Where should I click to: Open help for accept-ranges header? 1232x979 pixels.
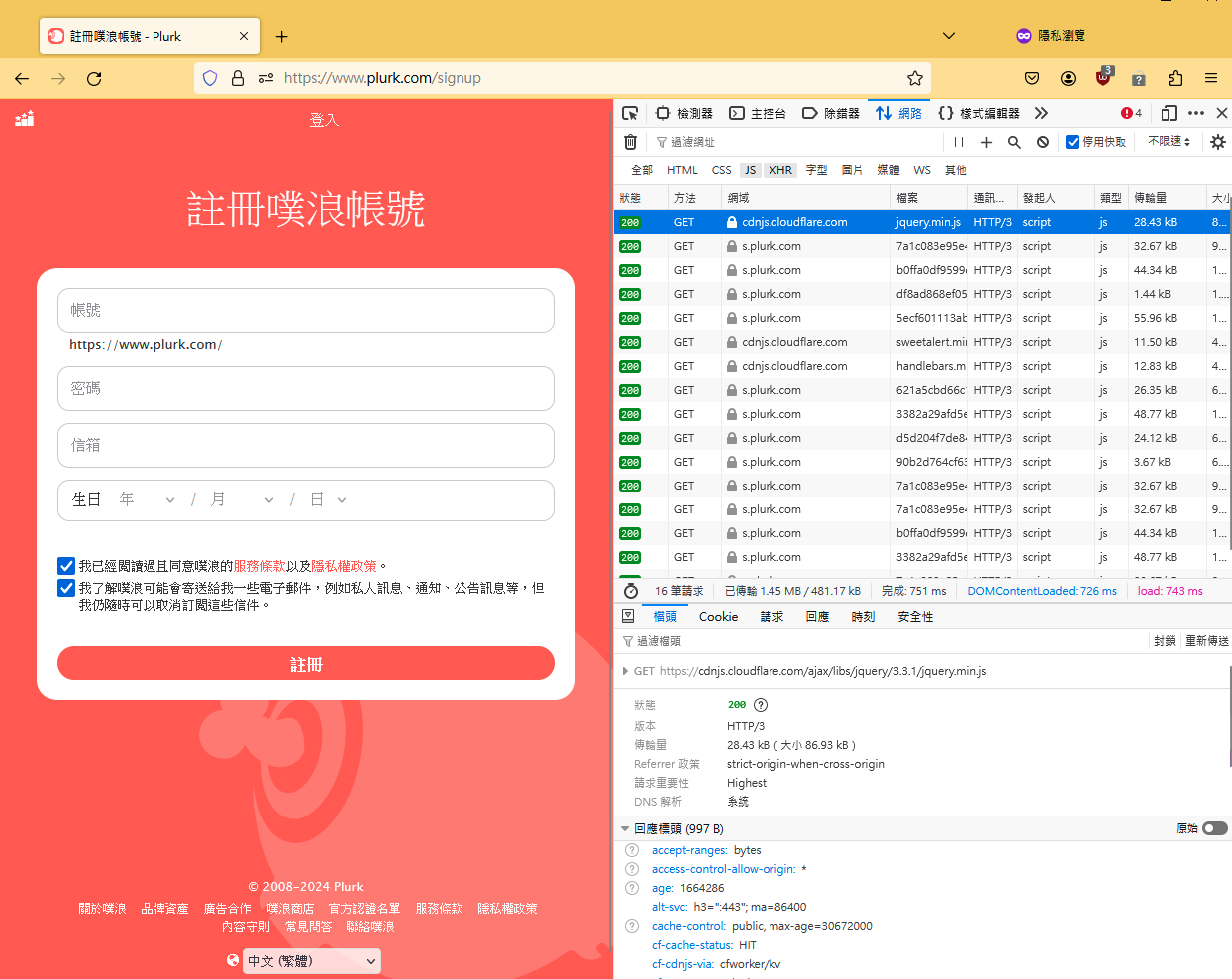pos(632,850)
